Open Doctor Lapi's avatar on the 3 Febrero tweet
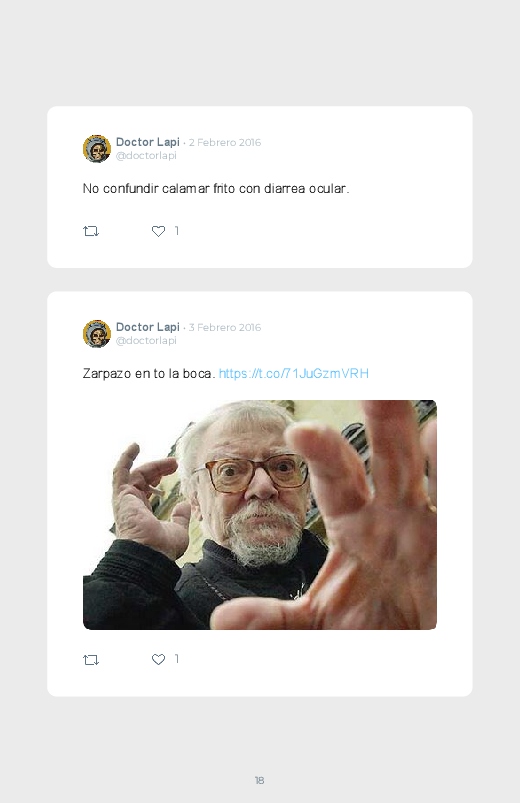The image size is (520, 803). pos(97,334)
